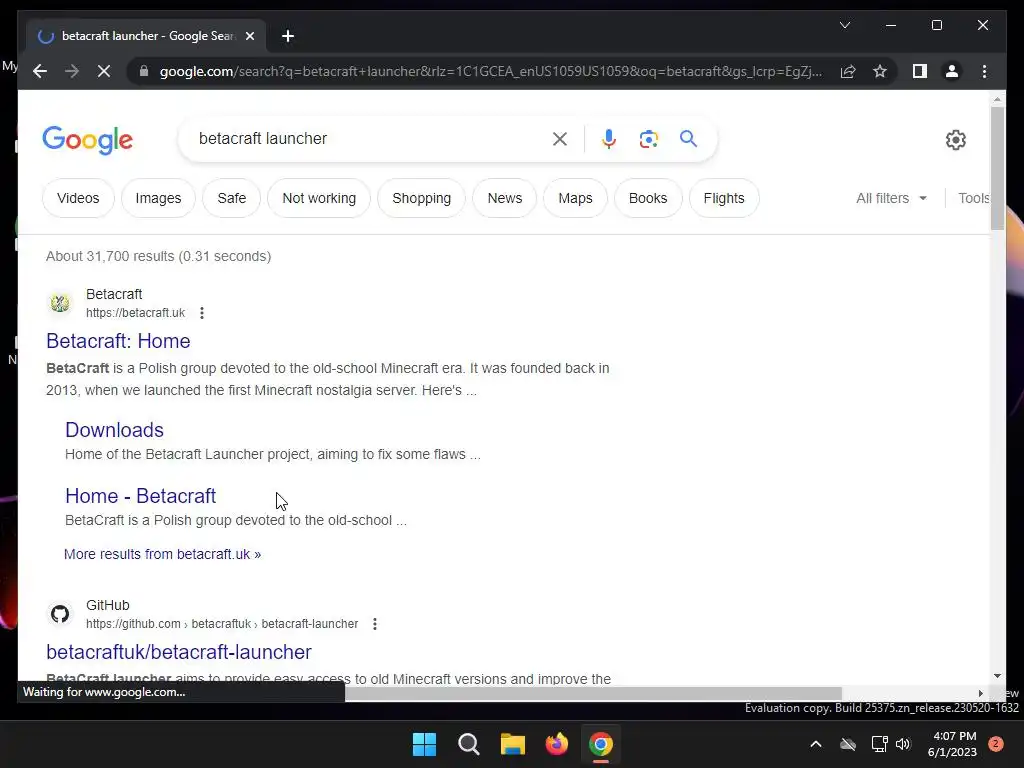This screenshot has width=1024, height=768.
Task: Open Google quick settings gear
Action: click(x=955, y=140)
